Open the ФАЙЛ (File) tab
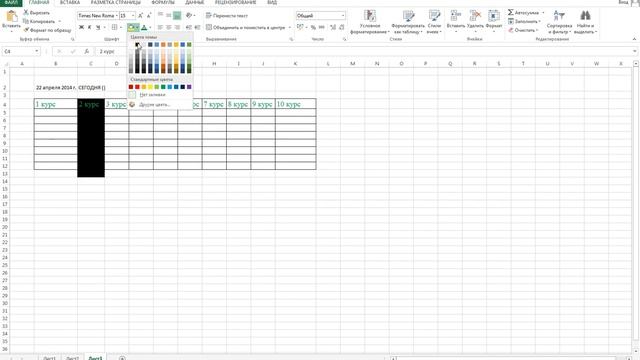Screen dimensions: 640x360 pos(11,2)
